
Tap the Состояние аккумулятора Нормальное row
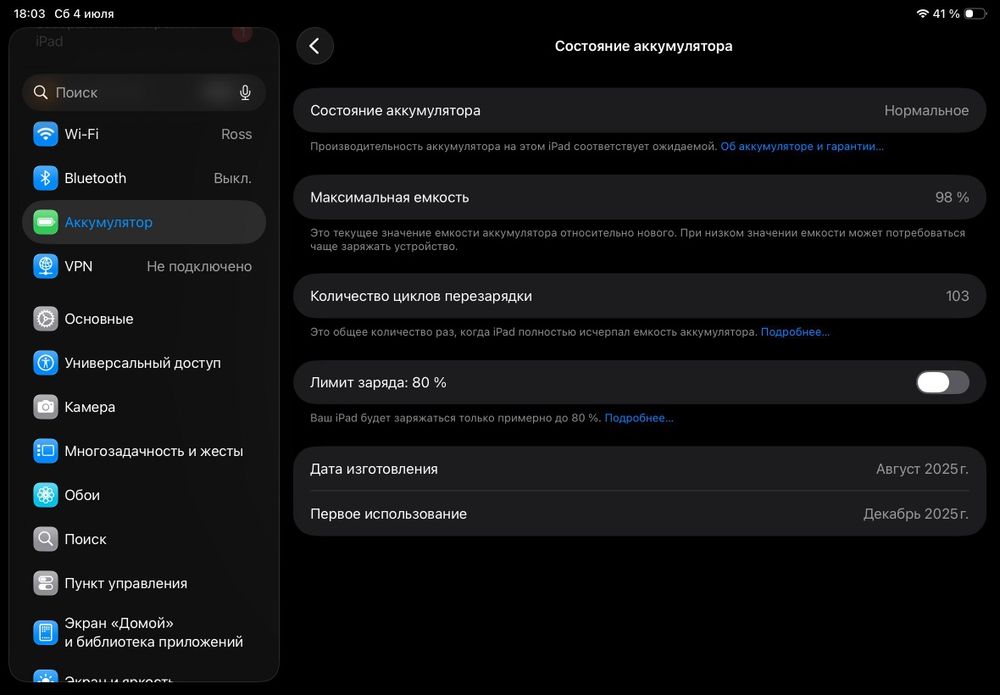pyautogui.click(x=640, y=110)
